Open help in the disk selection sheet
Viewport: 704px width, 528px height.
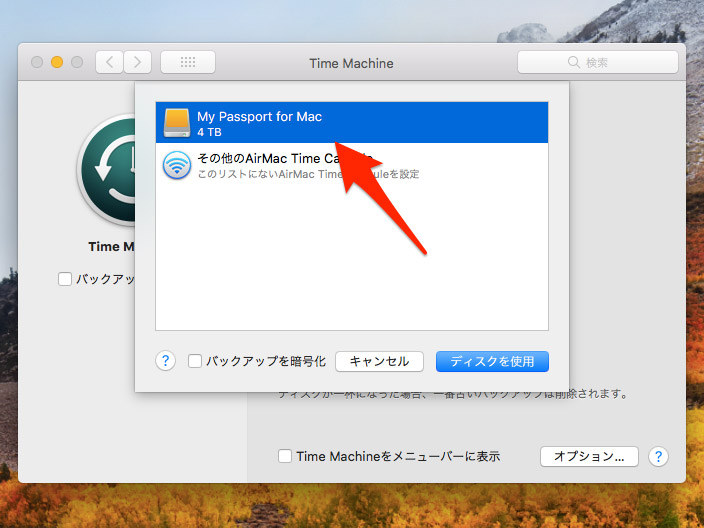coord(165,361)
